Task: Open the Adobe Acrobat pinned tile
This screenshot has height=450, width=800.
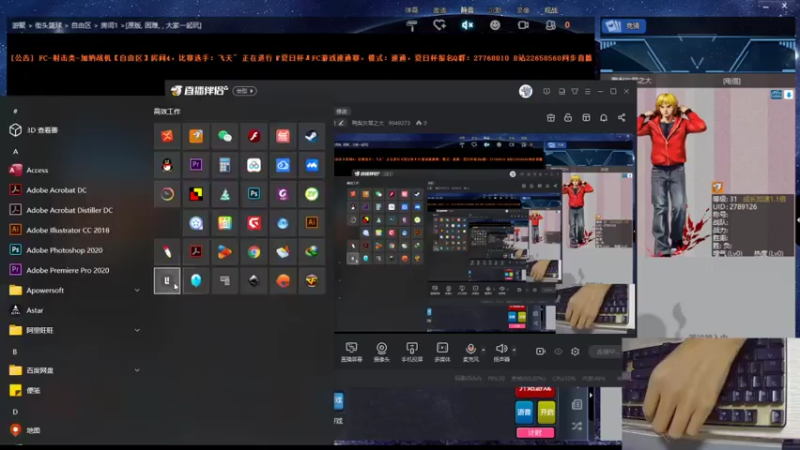Action: pyautogui.click(x=196, y=252)
